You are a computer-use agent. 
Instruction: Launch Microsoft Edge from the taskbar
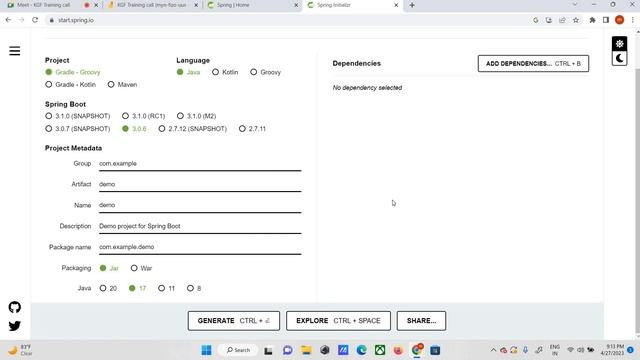[361, 350]
